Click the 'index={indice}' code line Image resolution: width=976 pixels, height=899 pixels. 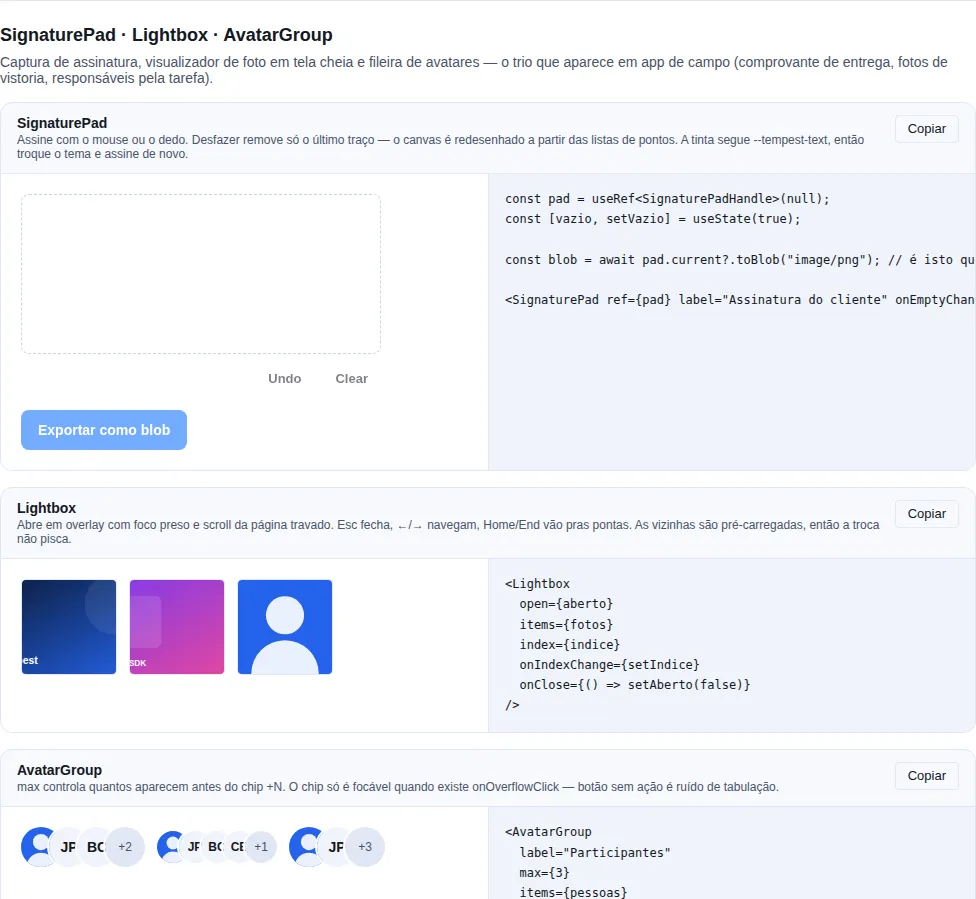(x=570, y=644)
